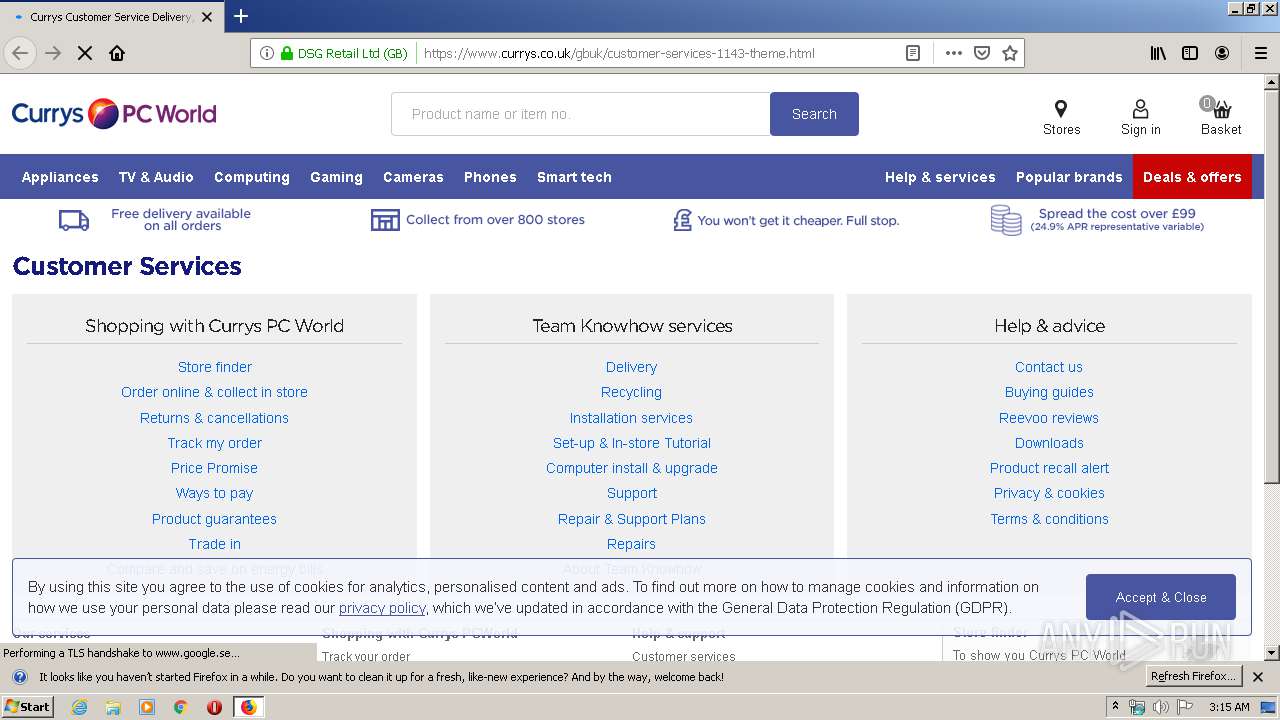The image size is (1280, 720).
Task: Open Appliances menu
Action: (x=60, y=177)
